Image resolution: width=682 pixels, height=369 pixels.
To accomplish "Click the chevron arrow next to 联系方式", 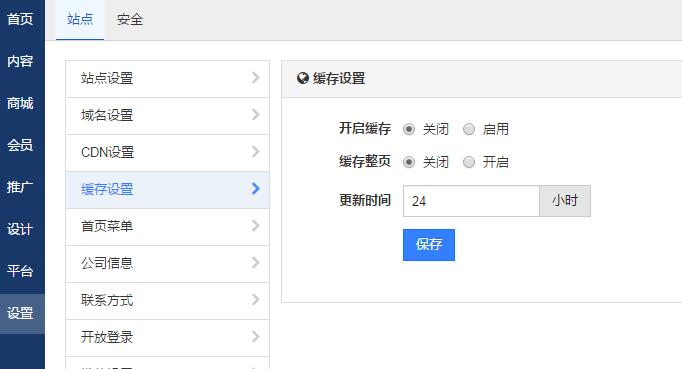I will coord(256,300).
